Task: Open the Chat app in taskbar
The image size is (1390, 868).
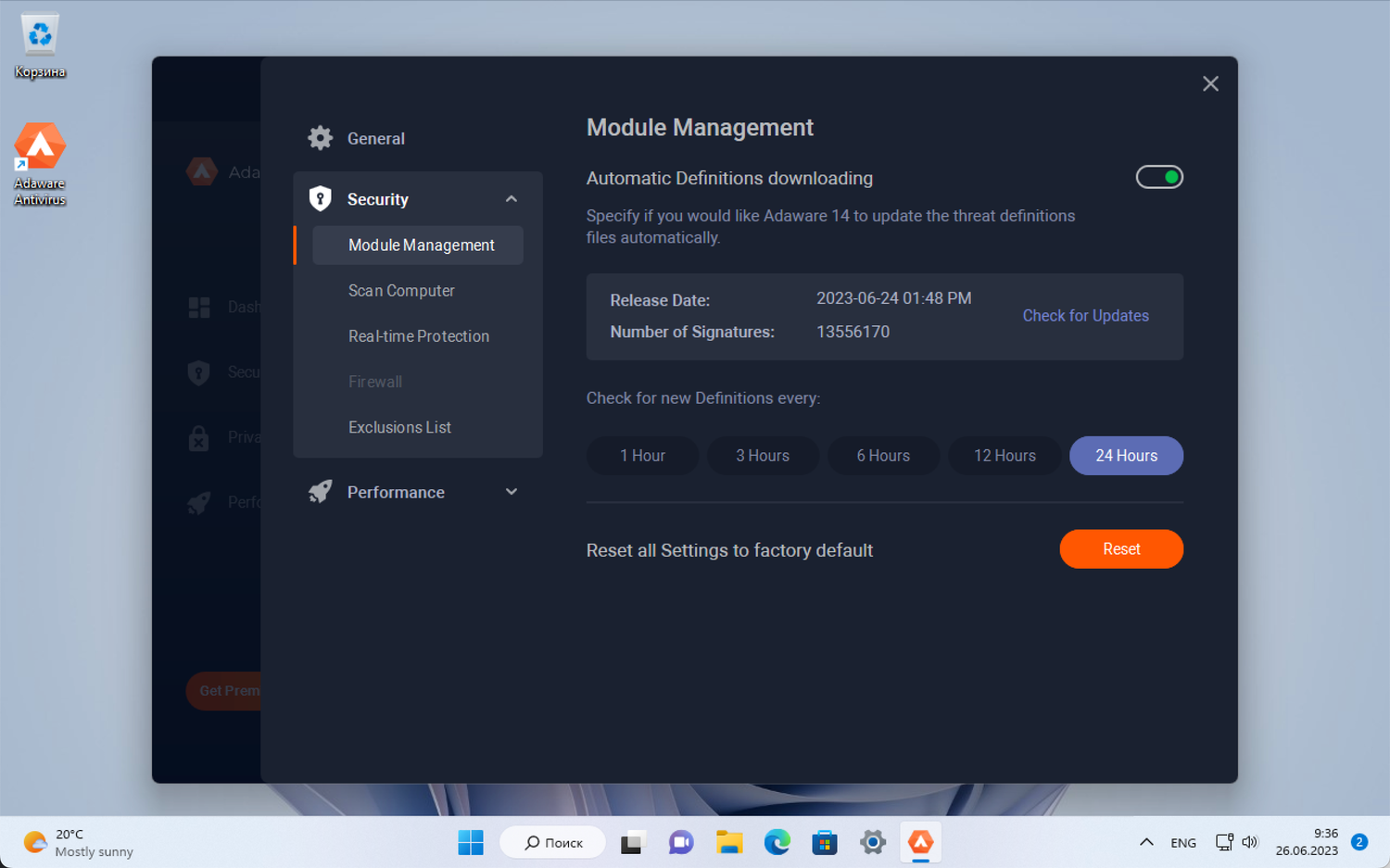Action: pyautogui.click(x=681, y=842)
